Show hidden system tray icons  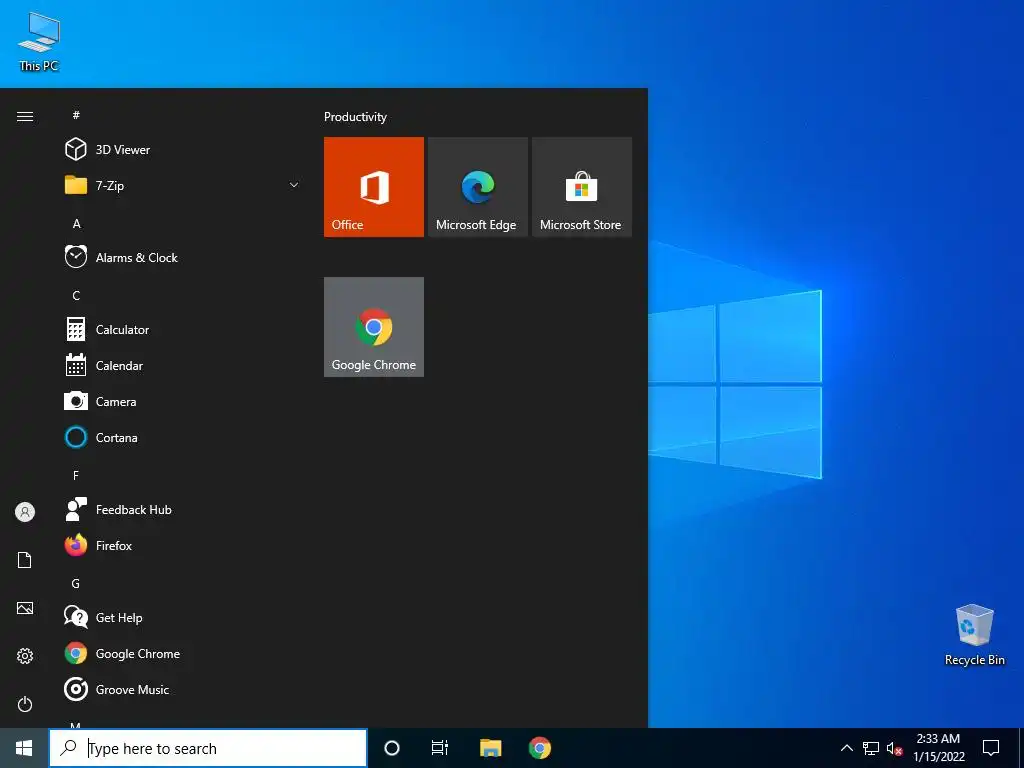pyautogui.click(x=846, y=748)
